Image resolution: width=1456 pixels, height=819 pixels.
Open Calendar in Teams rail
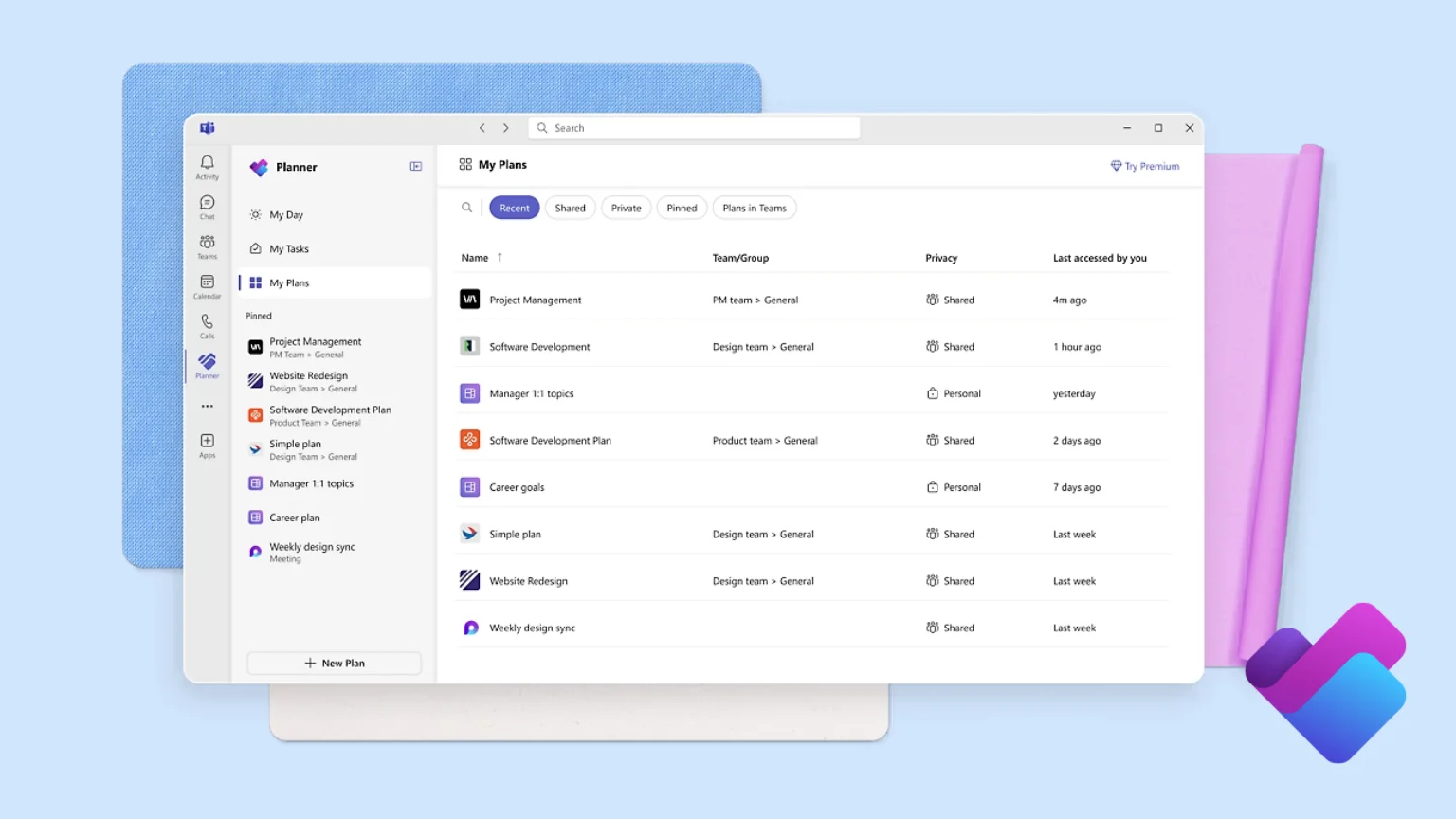pos(207,285)
